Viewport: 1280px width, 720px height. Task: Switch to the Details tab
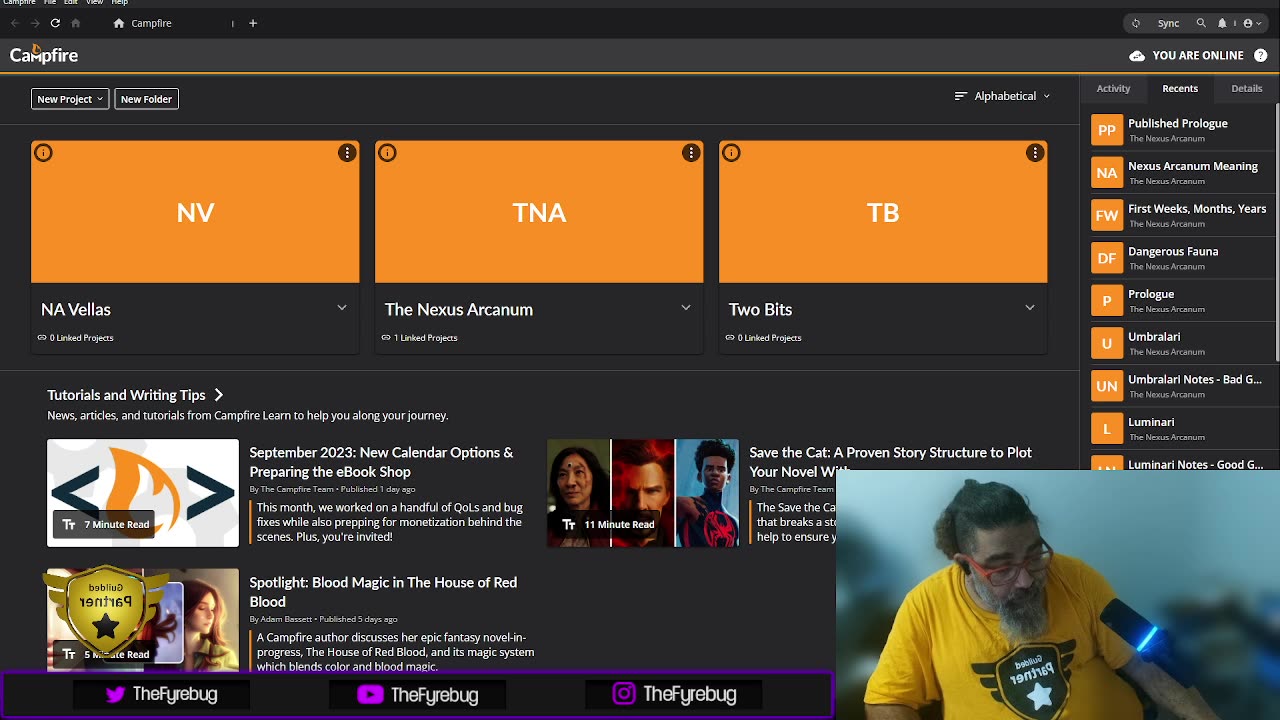[x=1247, y=88]
